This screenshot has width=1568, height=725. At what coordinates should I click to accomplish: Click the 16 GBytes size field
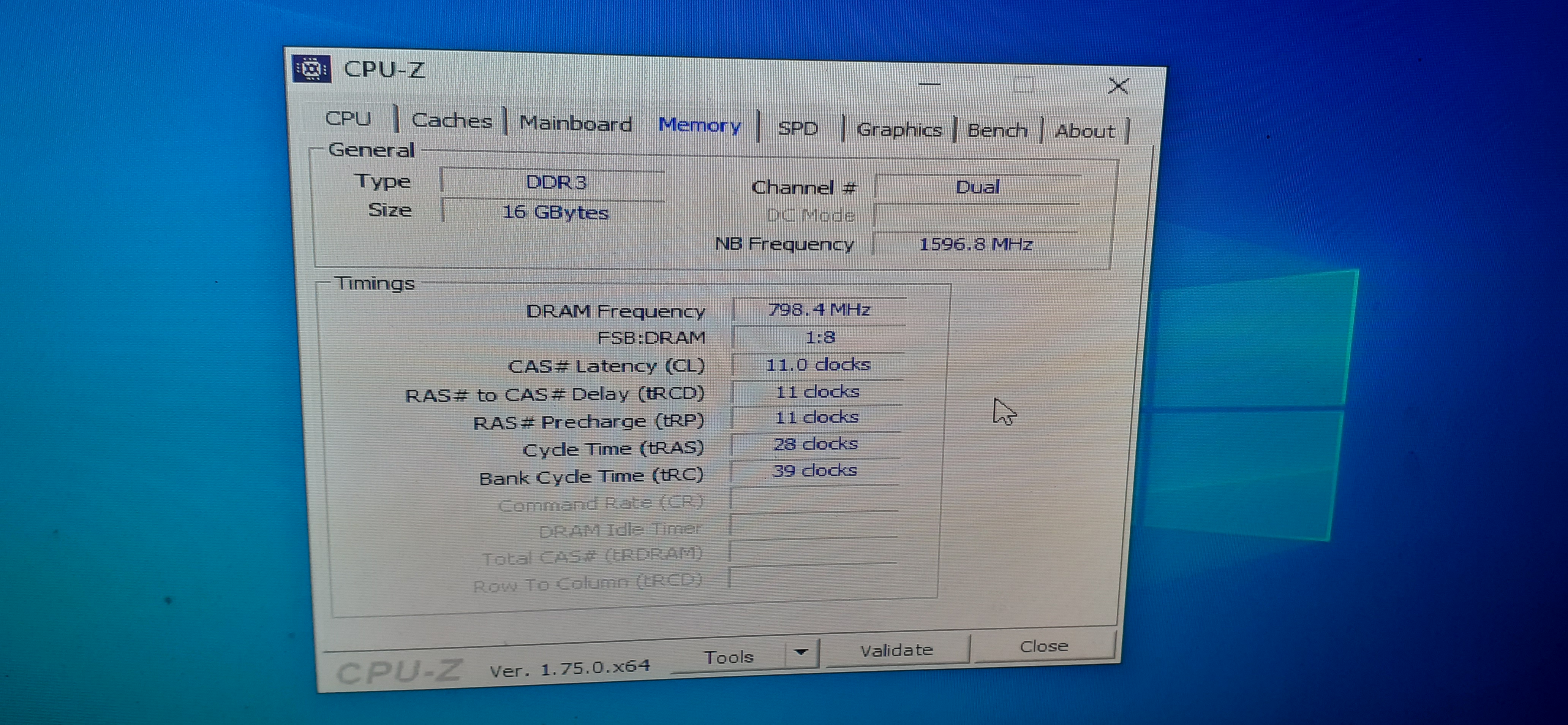[x=553, y=212]
